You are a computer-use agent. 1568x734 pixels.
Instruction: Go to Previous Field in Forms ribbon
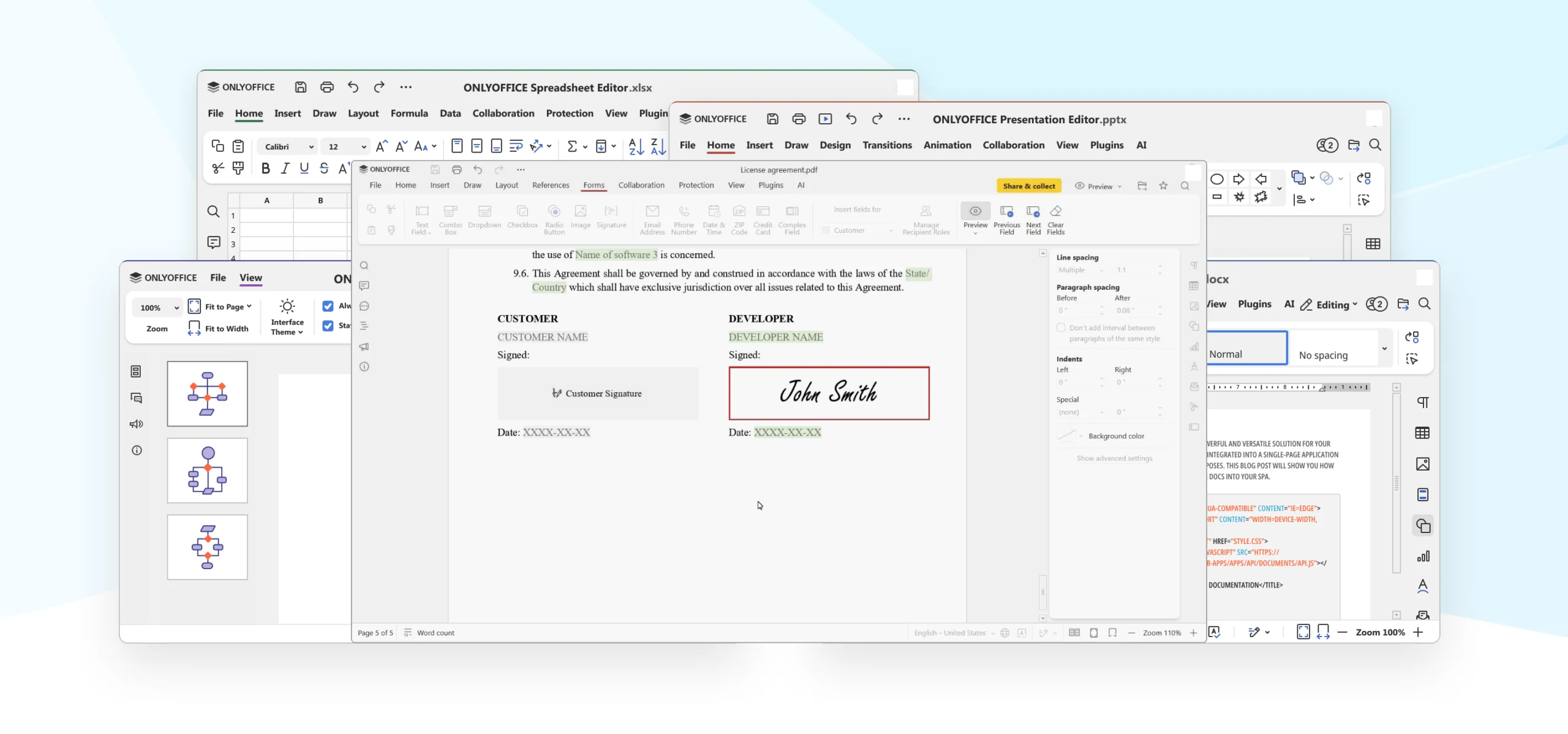[x=1006, y=219]
